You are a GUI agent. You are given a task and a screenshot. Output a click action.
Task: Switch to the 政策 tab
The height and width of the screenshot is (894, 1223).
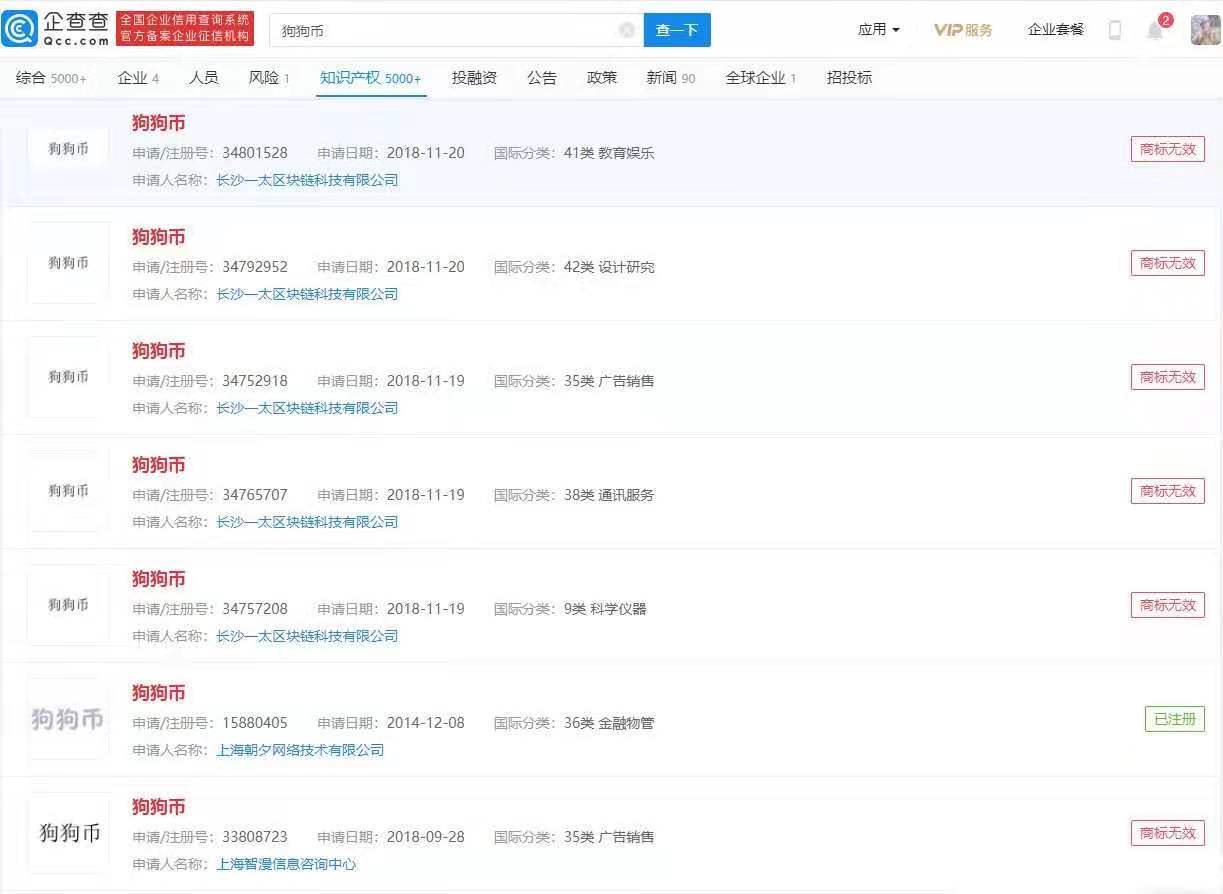click(602, 78)
